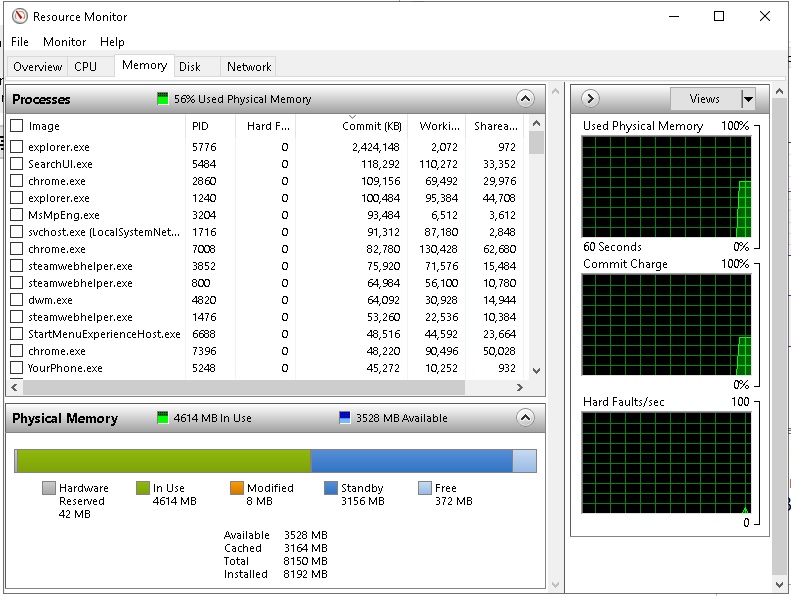Click the green In Use legend swatch

(x=143, y=488)
